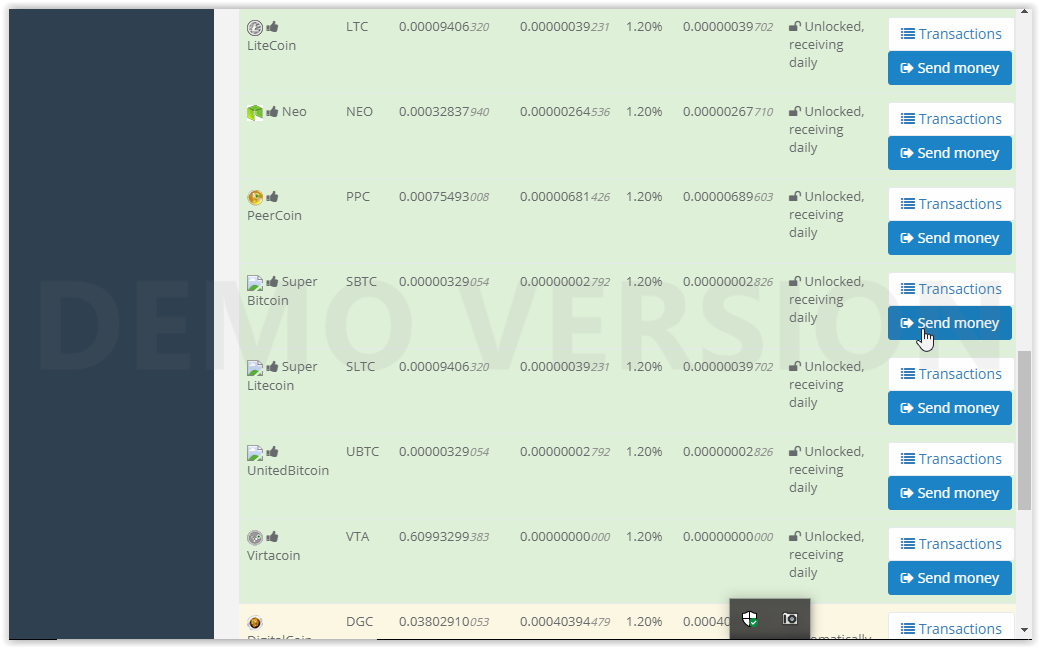Click DigitalCoin balance 0.03802910053
Viewport: 1040px width, 648px height.
[444, 621]
